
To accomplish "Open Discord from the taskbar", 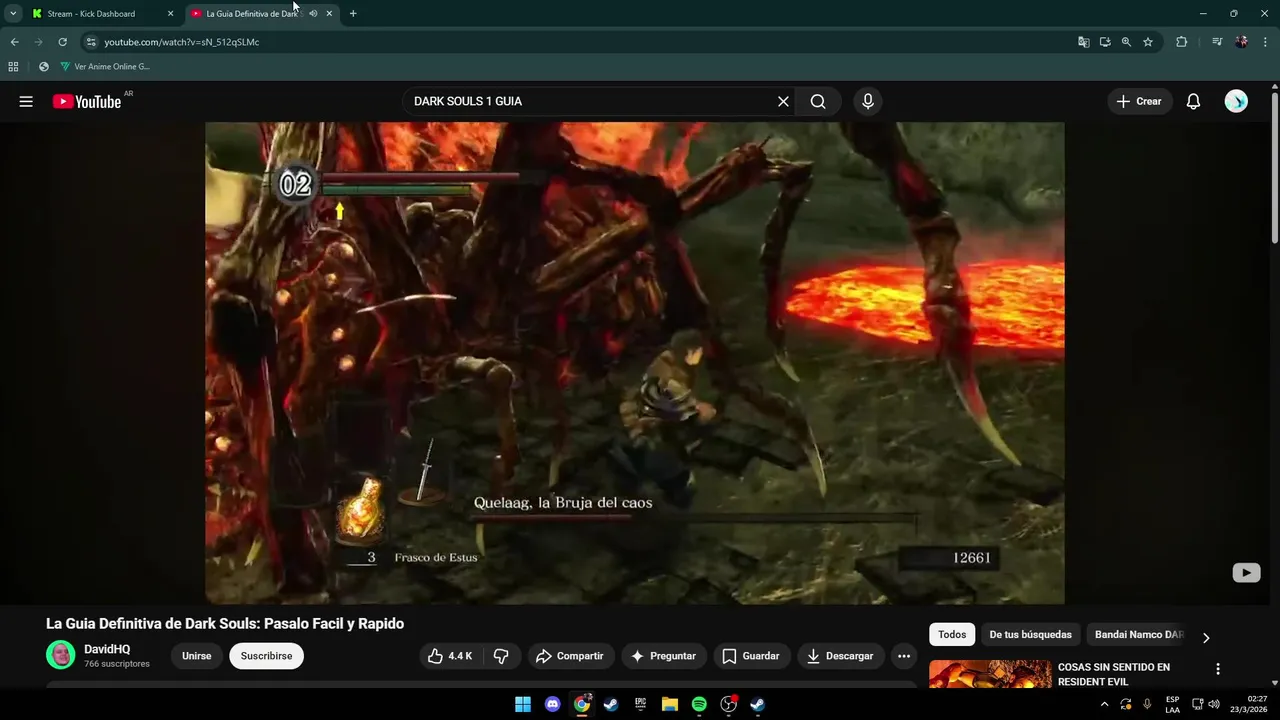I will (552, 704).
